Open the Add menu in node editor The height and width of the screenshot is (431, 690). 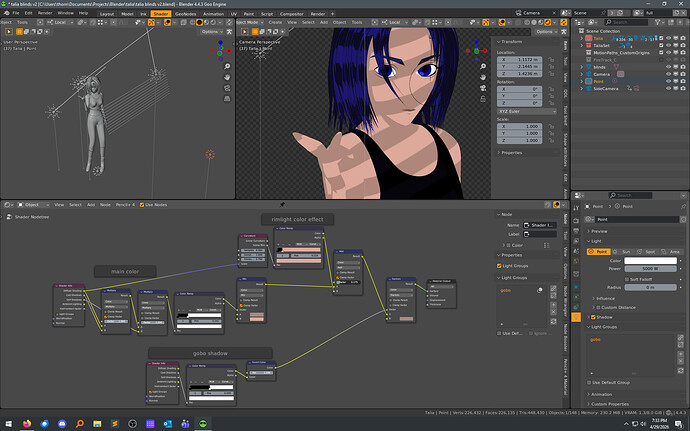point(91,205)
